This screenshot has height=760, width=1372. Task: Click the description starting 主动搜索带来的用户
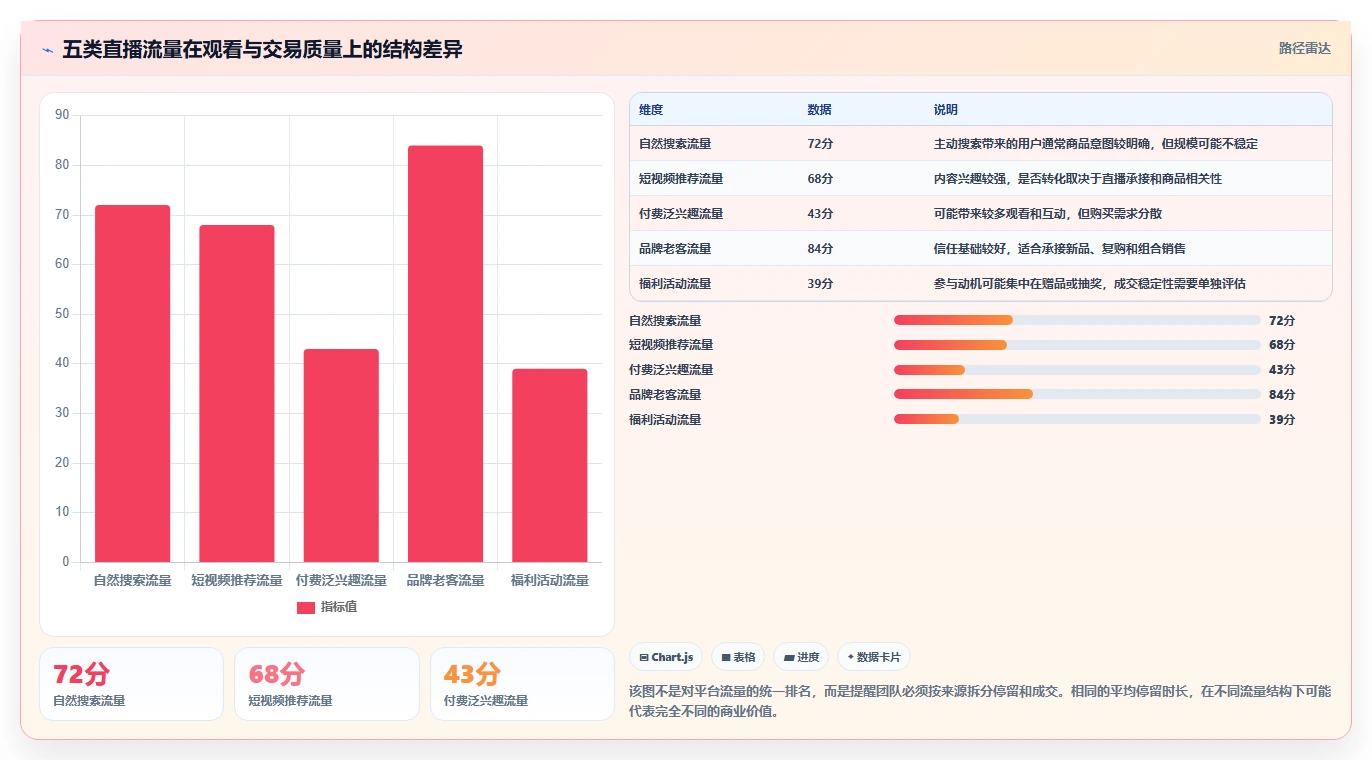(x=1096, y=144)
